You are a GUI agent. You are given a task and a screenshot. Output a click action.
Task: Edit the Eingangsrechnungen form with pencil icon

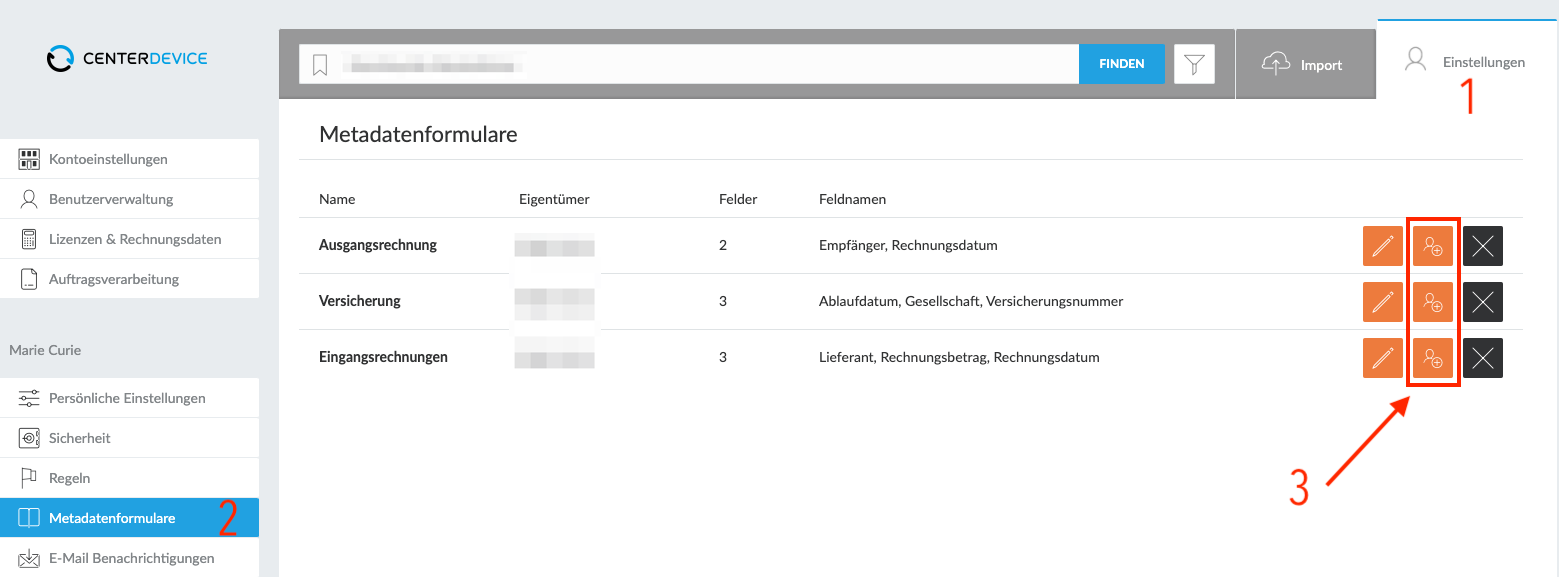(1383, 358)
